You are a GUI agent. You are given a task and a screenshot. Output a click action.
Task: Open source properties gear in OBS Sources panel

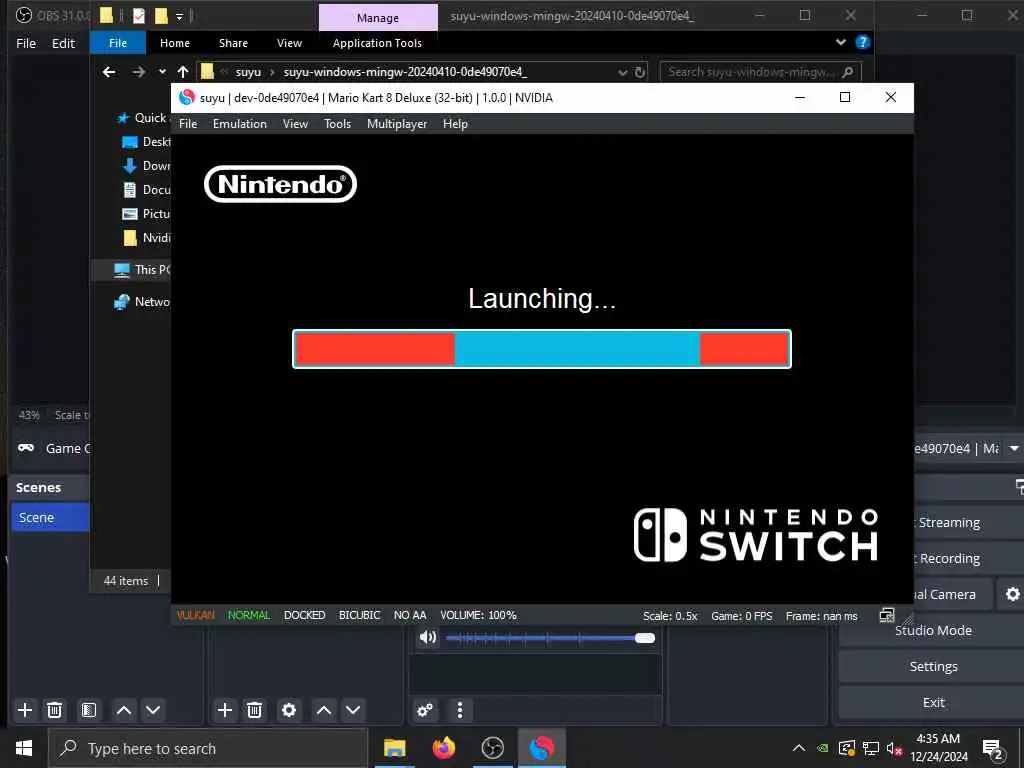tap(289, 710)
